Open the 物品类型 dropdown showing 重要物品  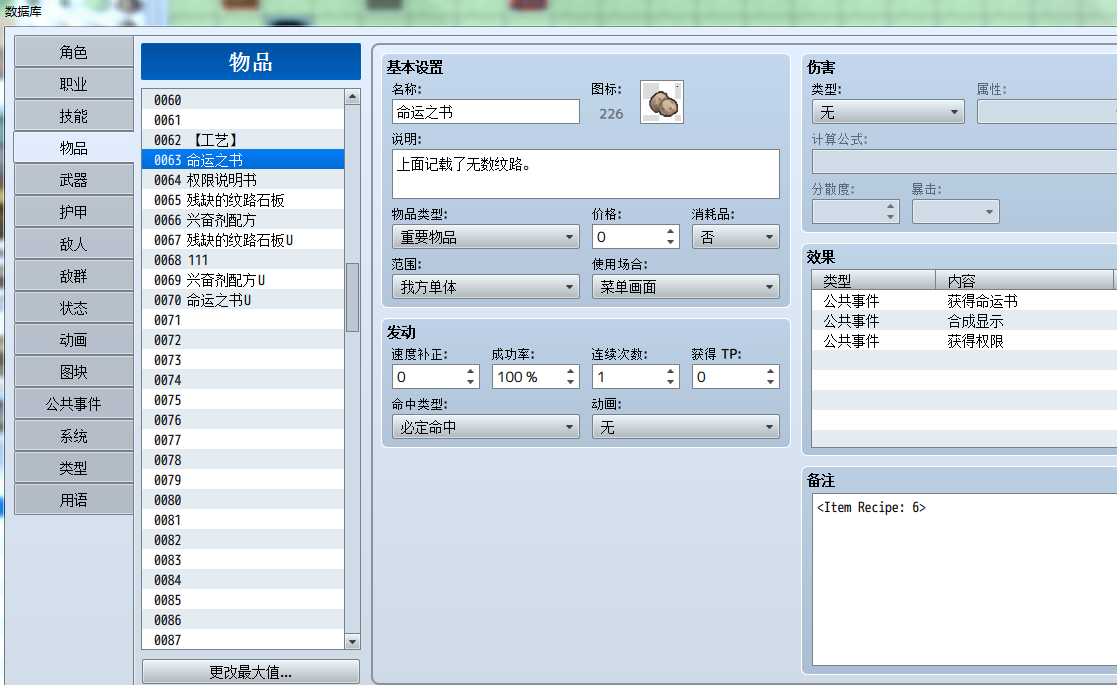(486, 237)
